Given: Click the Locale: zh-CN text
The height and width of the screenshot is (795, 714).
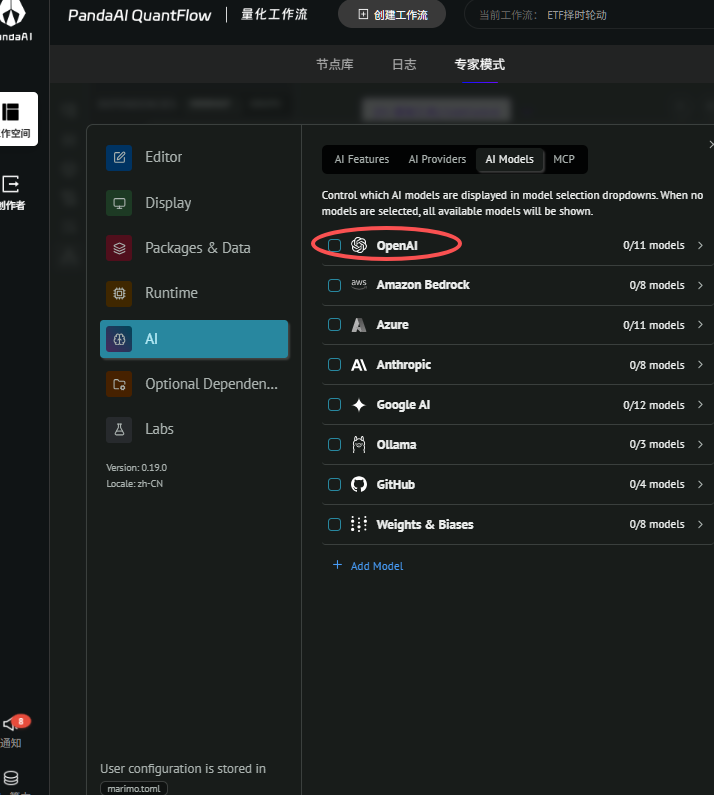Looking at the screenshot, I should point(134,484).
